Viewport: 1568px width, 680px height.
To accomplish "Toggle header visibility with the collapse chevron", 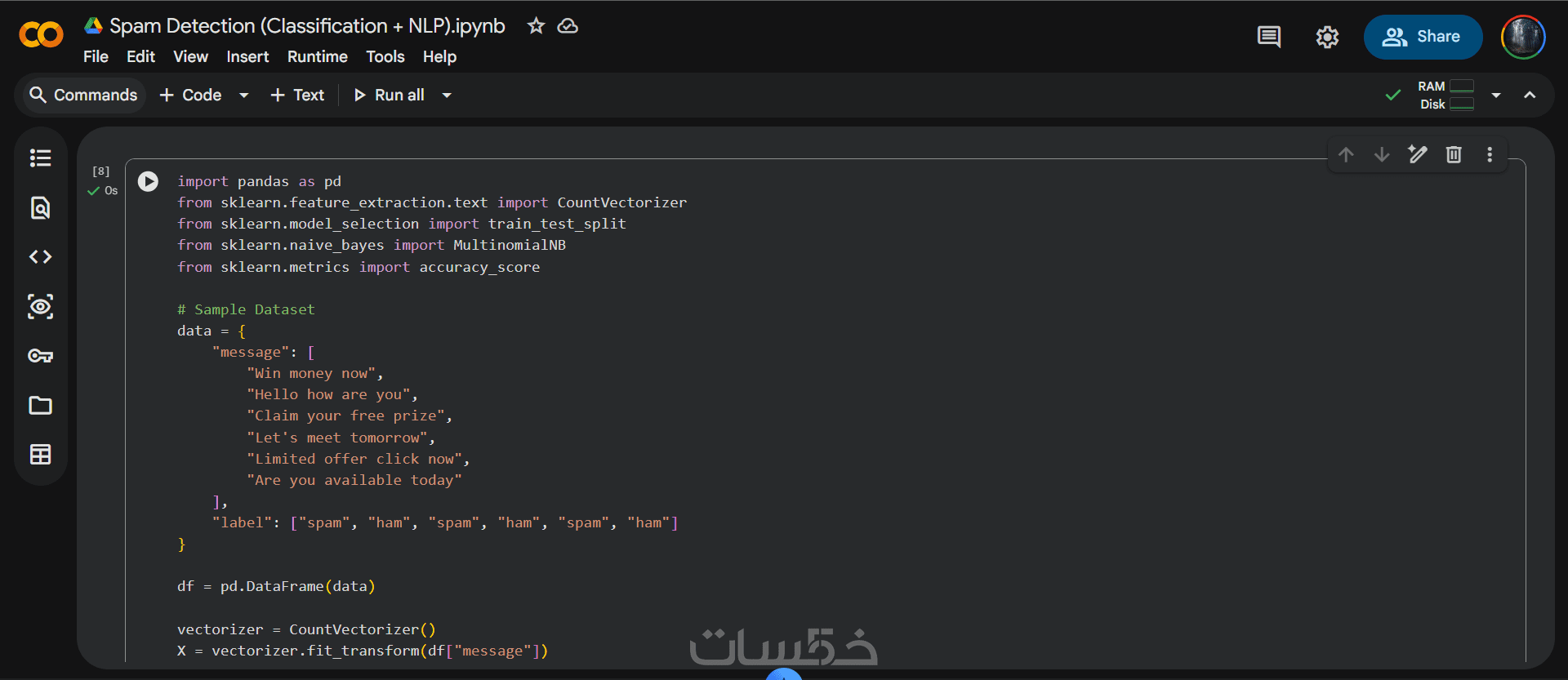I will coord(1530,96).
